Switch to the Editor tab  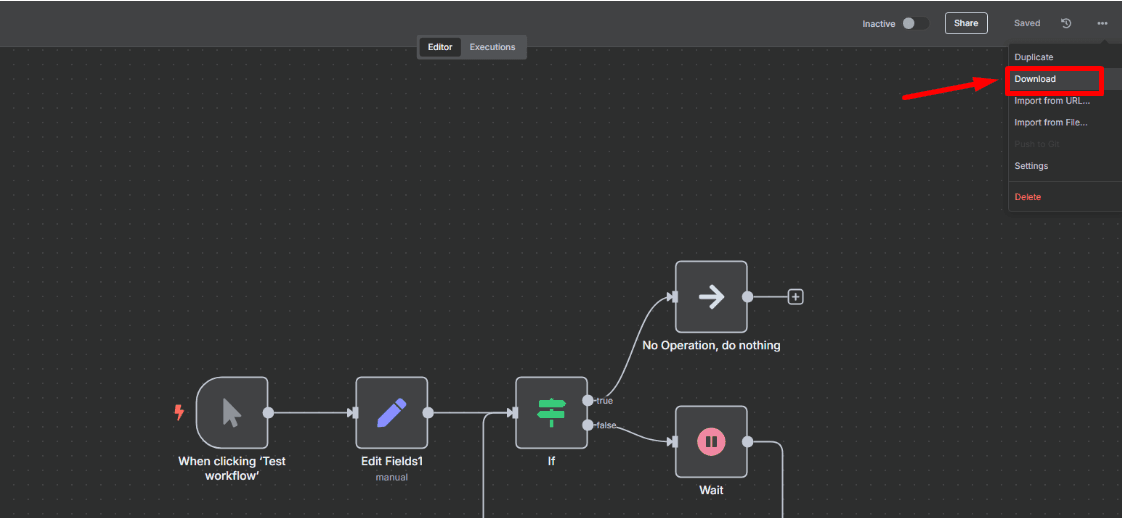(440, 47)
